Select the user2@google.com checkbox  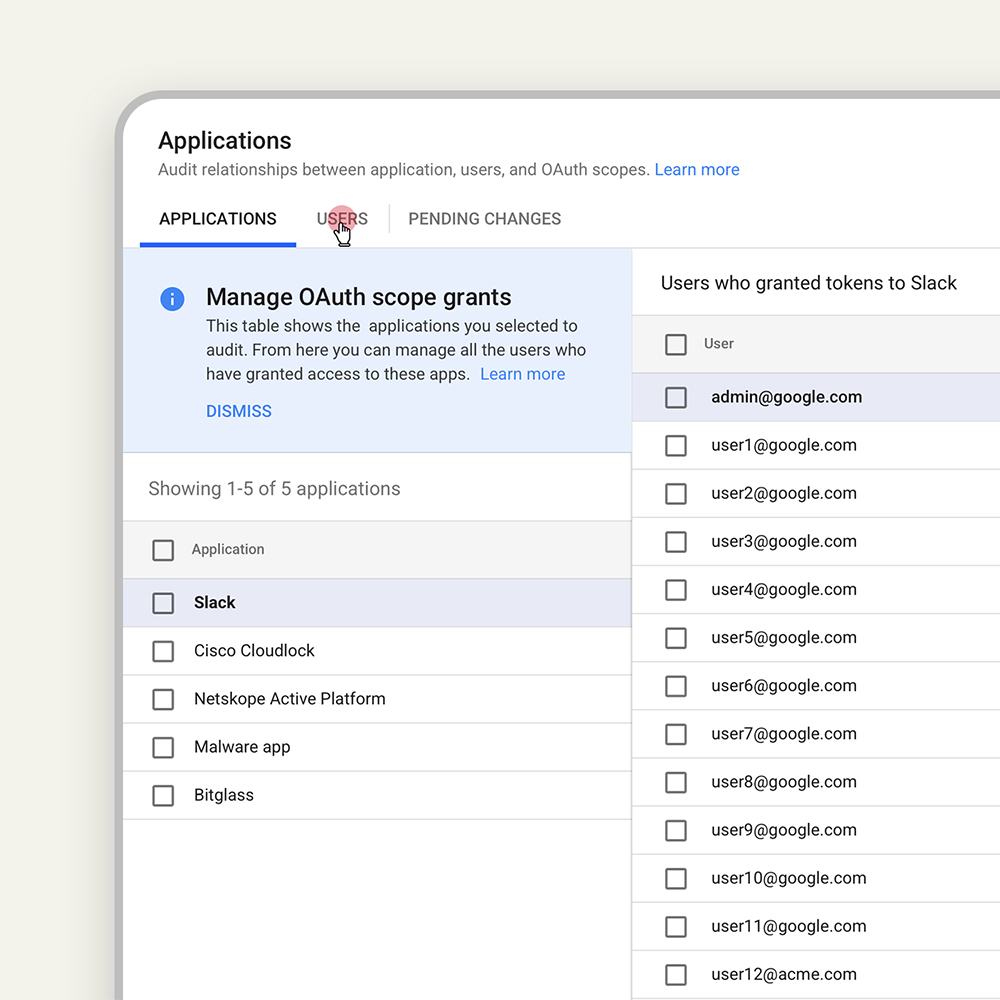coord(676,494)
